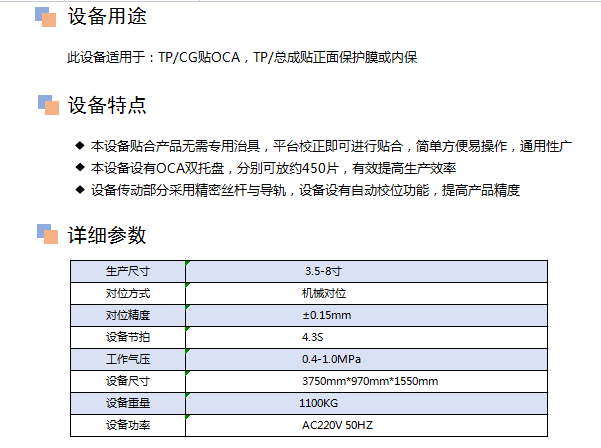Select the 设备特点 heading text
The height and width of the screenshot is (448, 601).
click(106, 105)
